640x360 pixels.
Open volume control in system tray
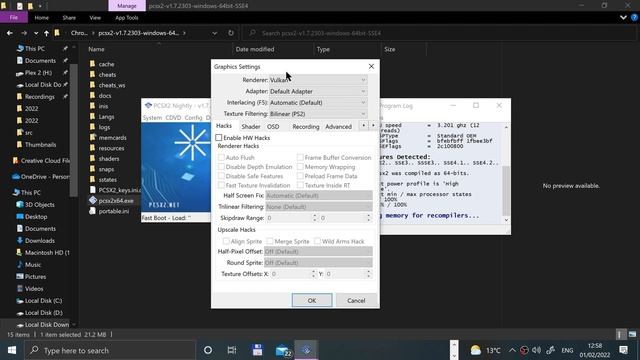pos(536,350)
